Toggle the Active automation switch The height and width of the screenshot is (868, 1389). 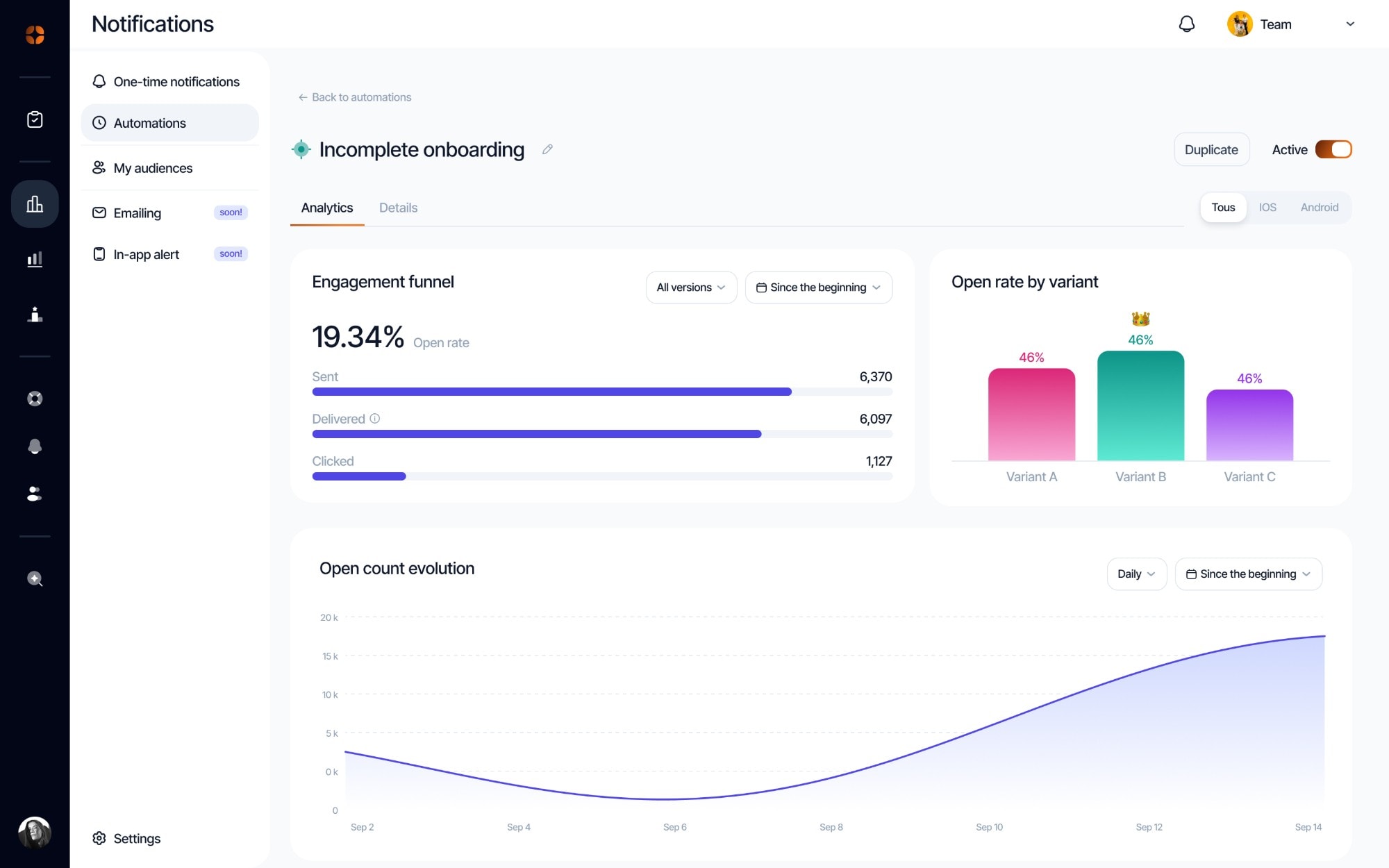tap(1333, 149)
